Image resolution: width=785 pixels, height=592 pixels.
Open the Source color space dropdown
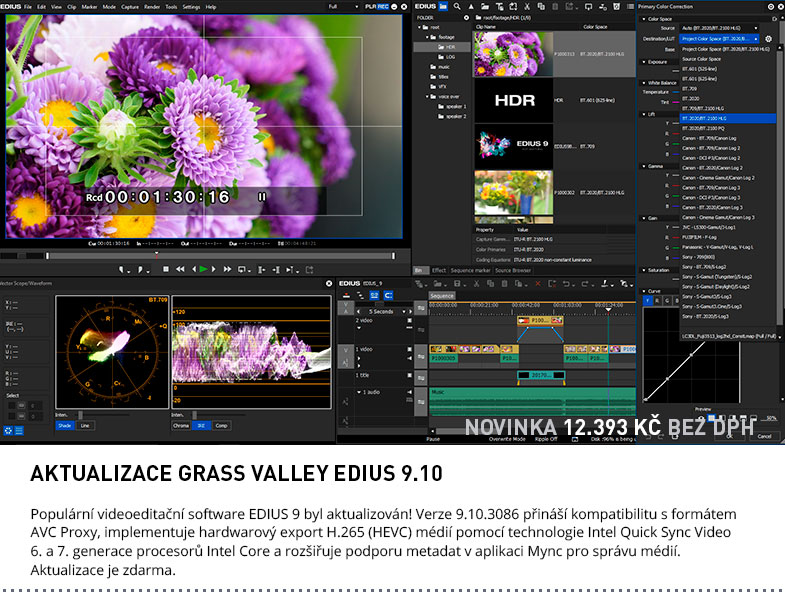pos(719,29)
